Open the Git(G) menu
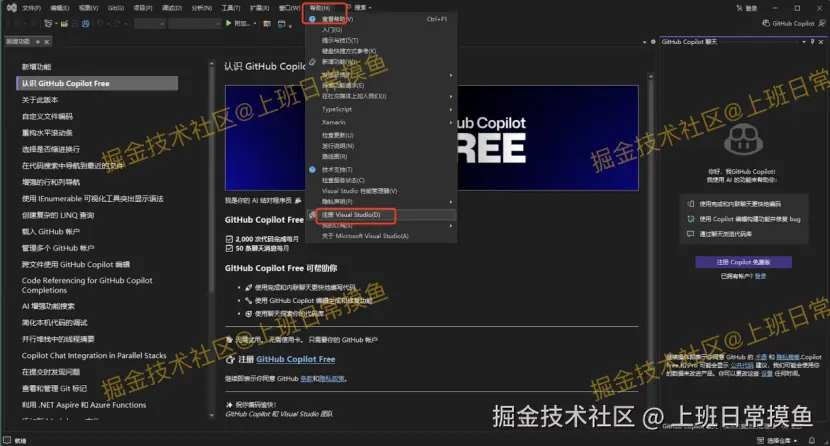The image size is (830, 446). pyautogui.click(x=115, y=8)
